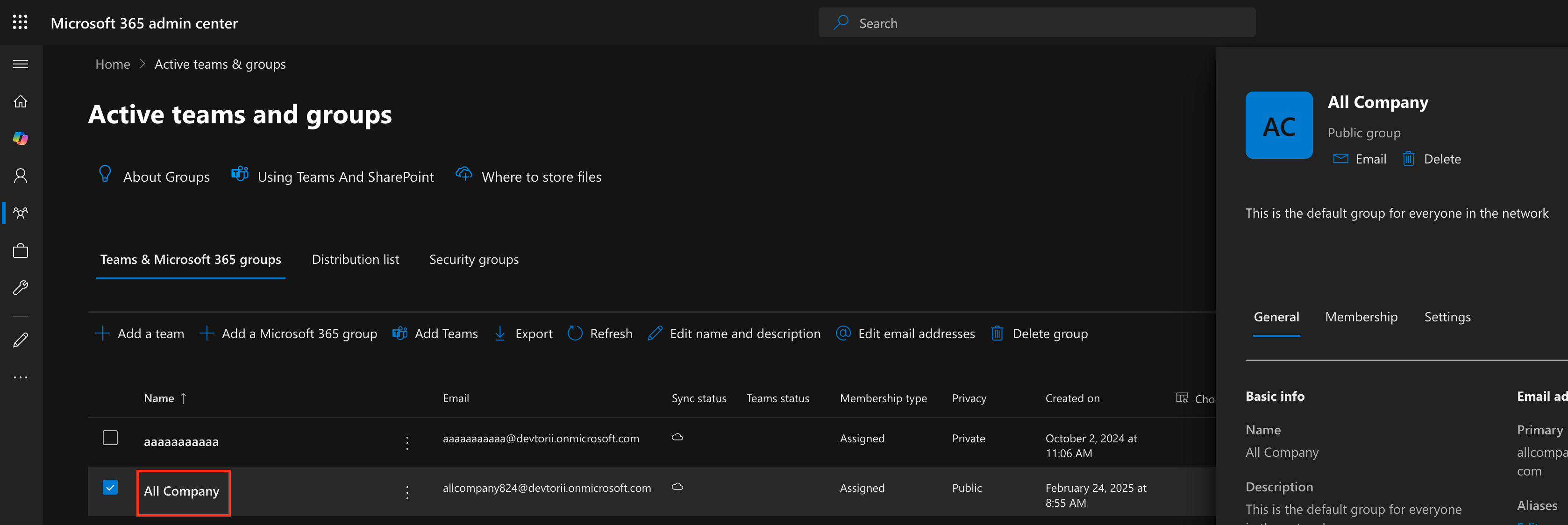Click the cloud icon beside Where to store files
The width and height of the screenshot is (1568, 525).
[464, 174]
